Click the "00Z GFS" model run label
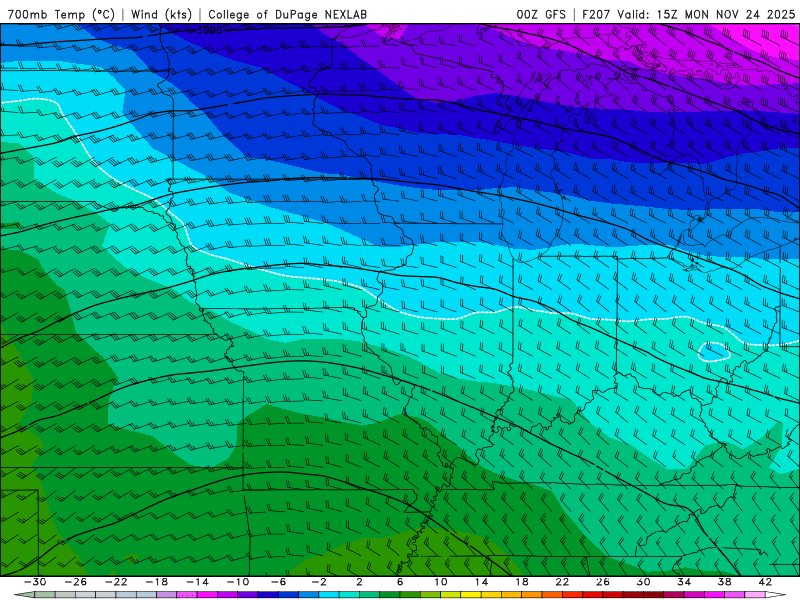This screenshot has width=800, height=600. (x=541, y=14)
